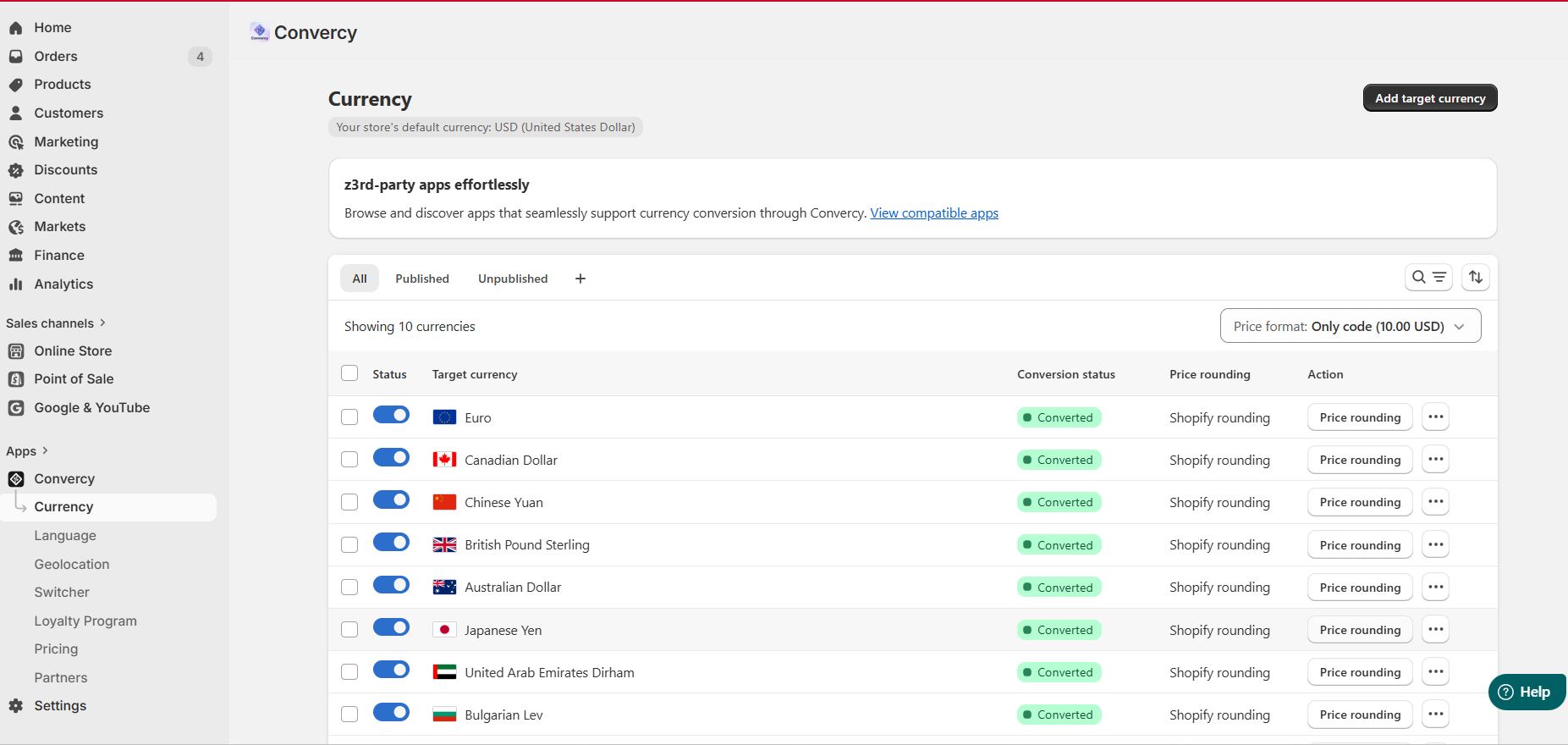Screen dimensions: 1568x745
Task: Check the Euro row checkbox
Action: click(x=349, y=417)
